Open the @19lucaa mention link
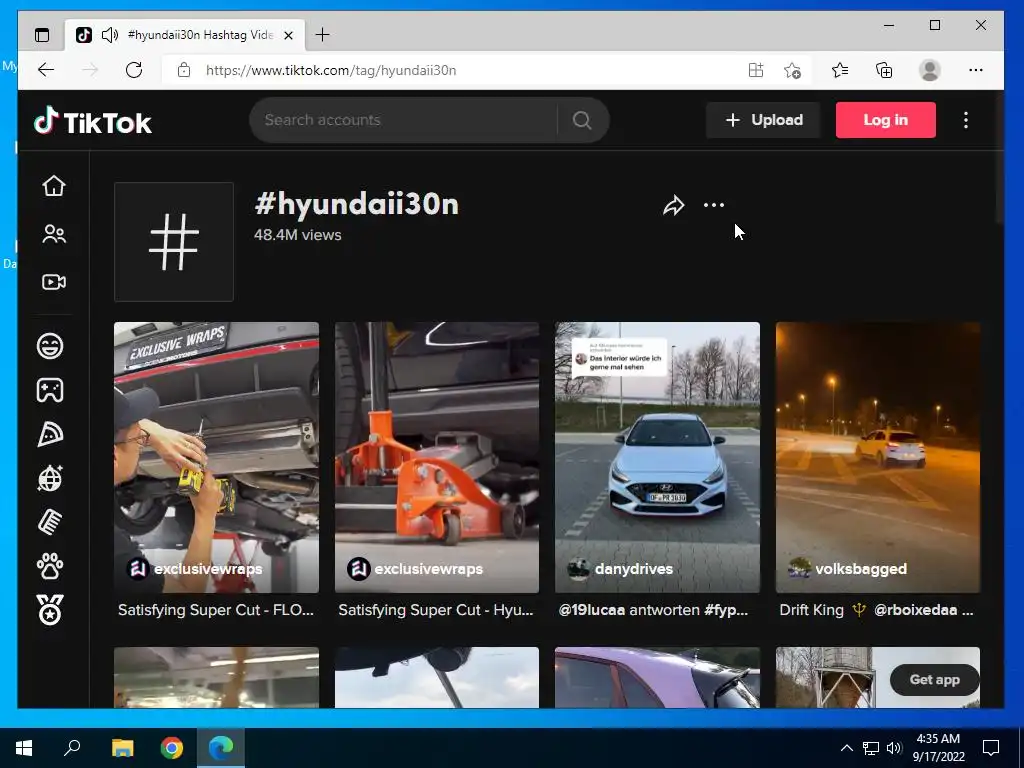The height and width of the screenshot is (768, 1024). [x=592, y=610]
